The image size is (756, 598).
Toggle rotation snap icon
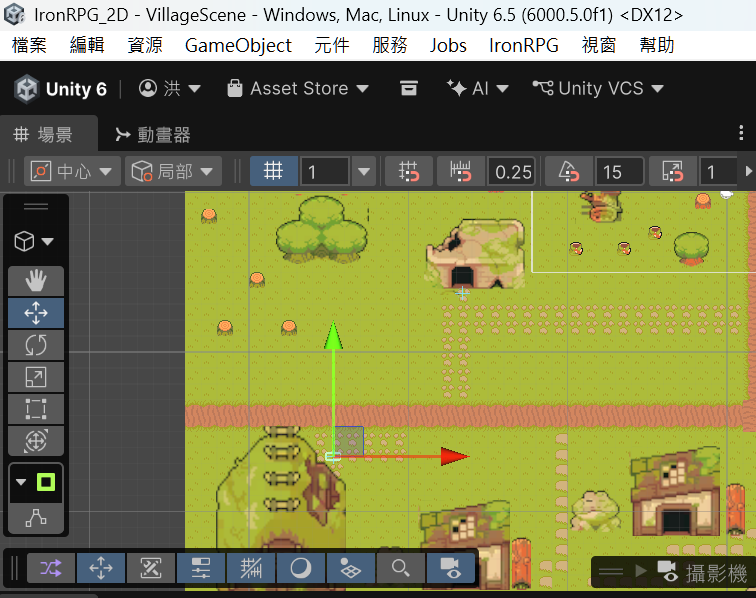[568, 171]
